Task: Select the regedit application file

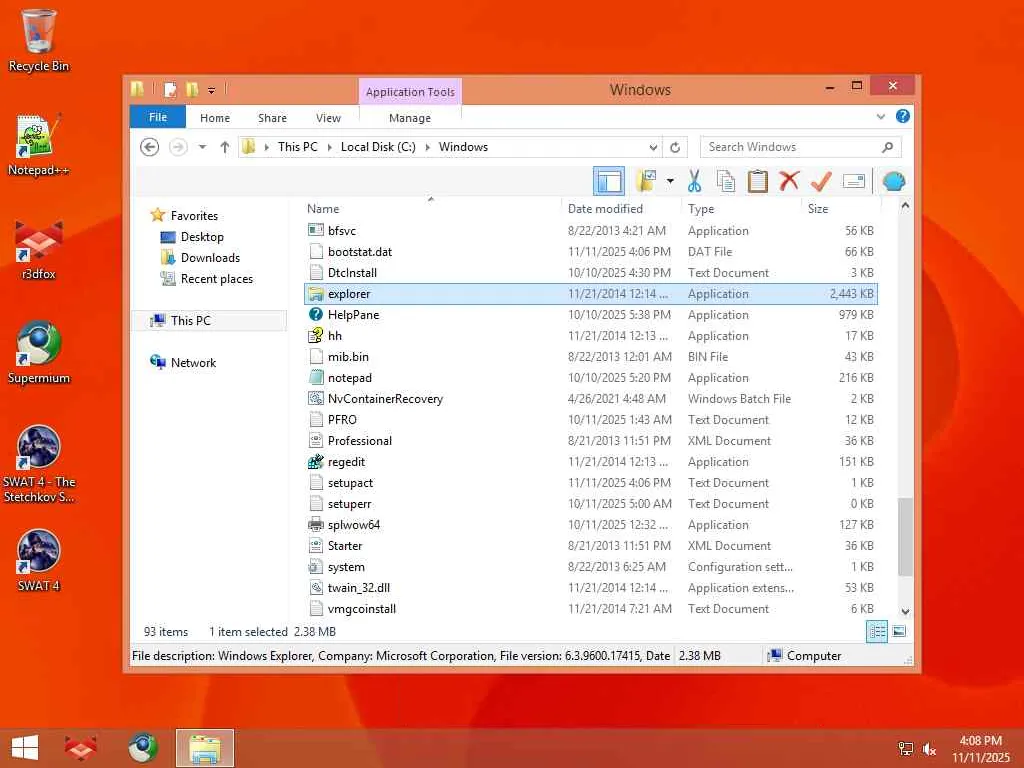Action: (590, 462)
